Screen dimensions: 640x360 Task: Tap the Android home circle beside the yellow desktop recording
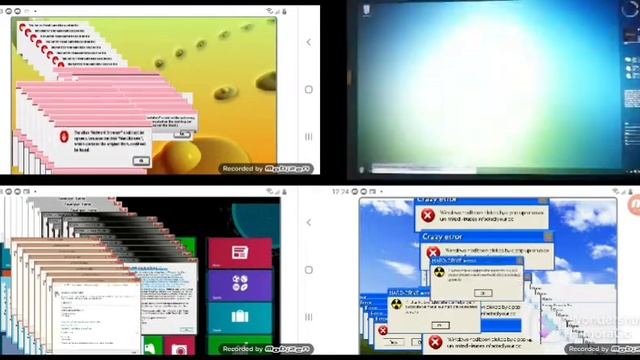click(x=309, y=89)
